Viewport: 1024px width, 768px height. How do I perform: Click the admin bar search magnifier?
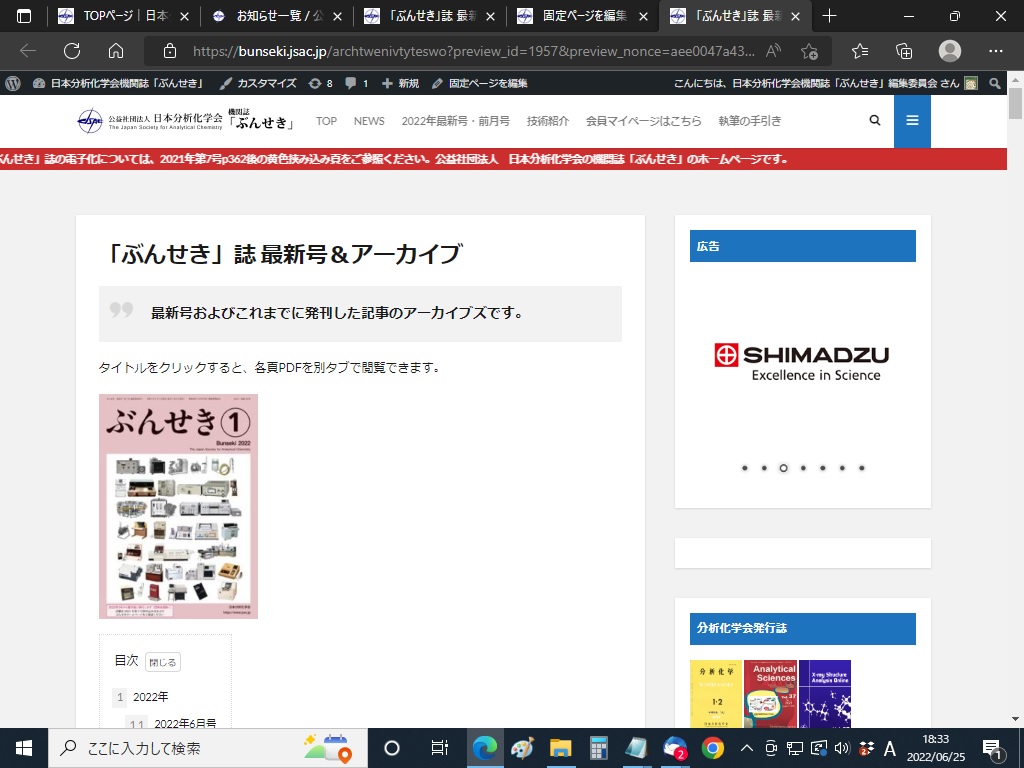(995, 83)
